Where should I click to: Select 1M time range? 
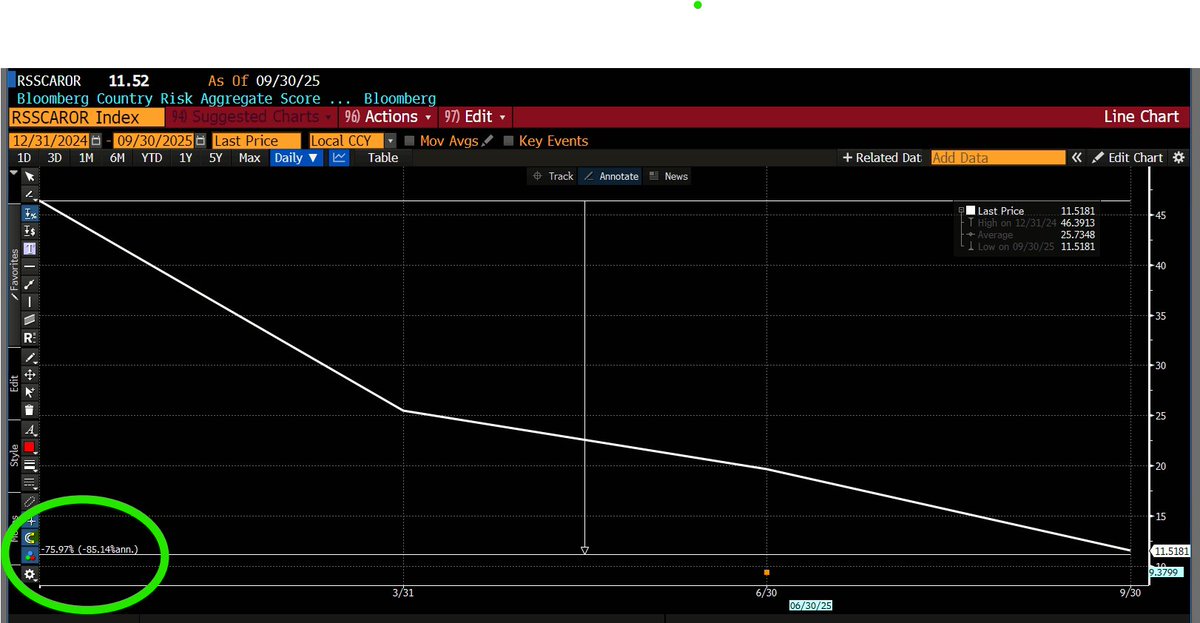[86, 158]
